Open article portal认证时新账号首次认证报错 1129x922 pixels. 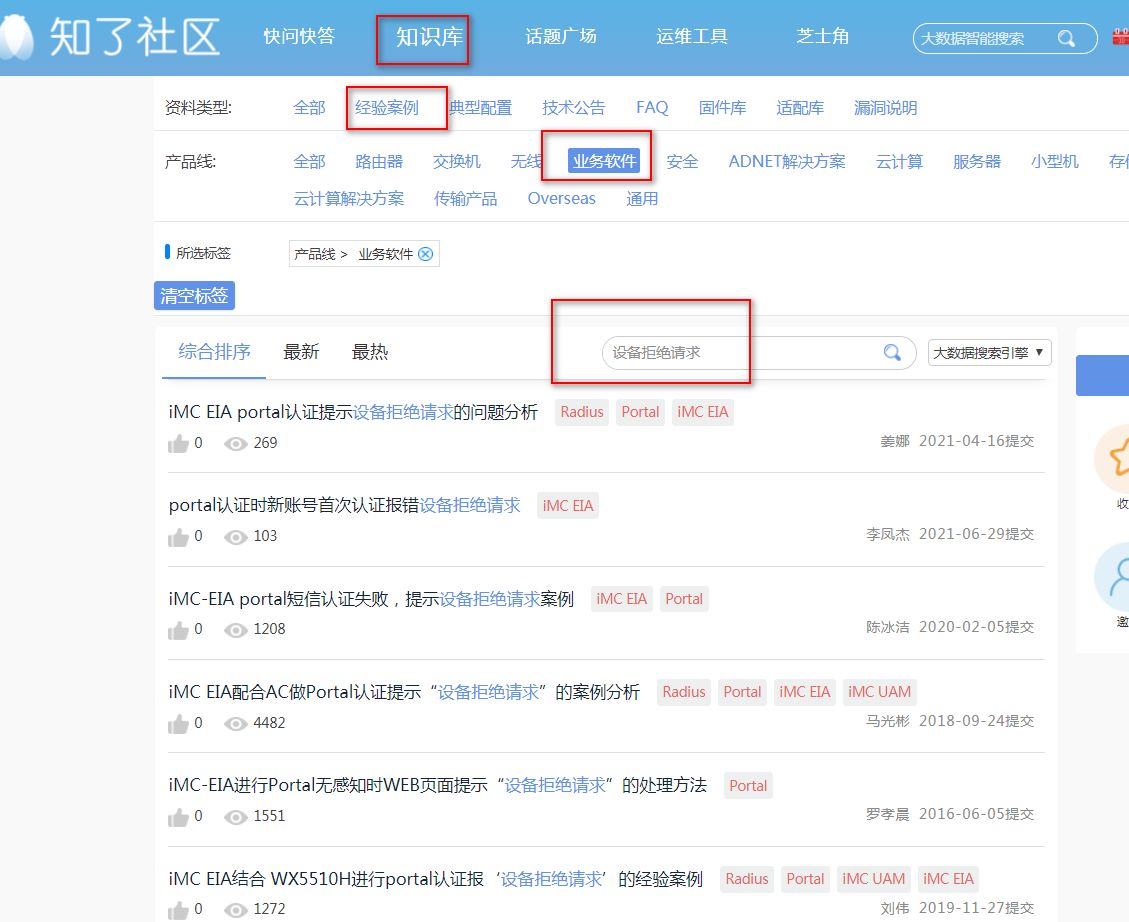[x=344, y=505]
